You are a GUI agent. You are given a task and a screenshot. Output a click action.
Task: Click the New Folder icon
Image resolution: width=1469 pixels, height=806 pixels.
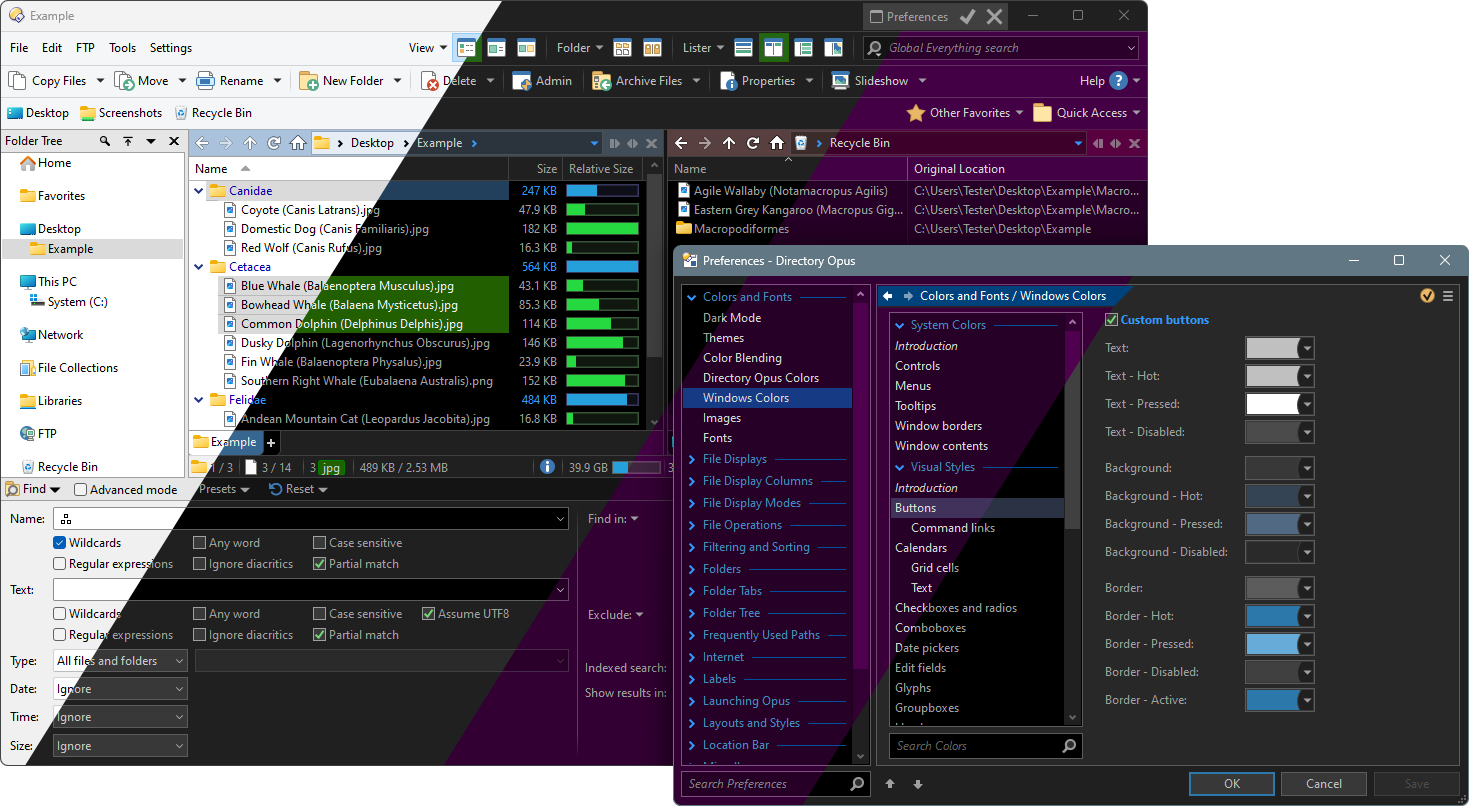(x=309, y=81)
